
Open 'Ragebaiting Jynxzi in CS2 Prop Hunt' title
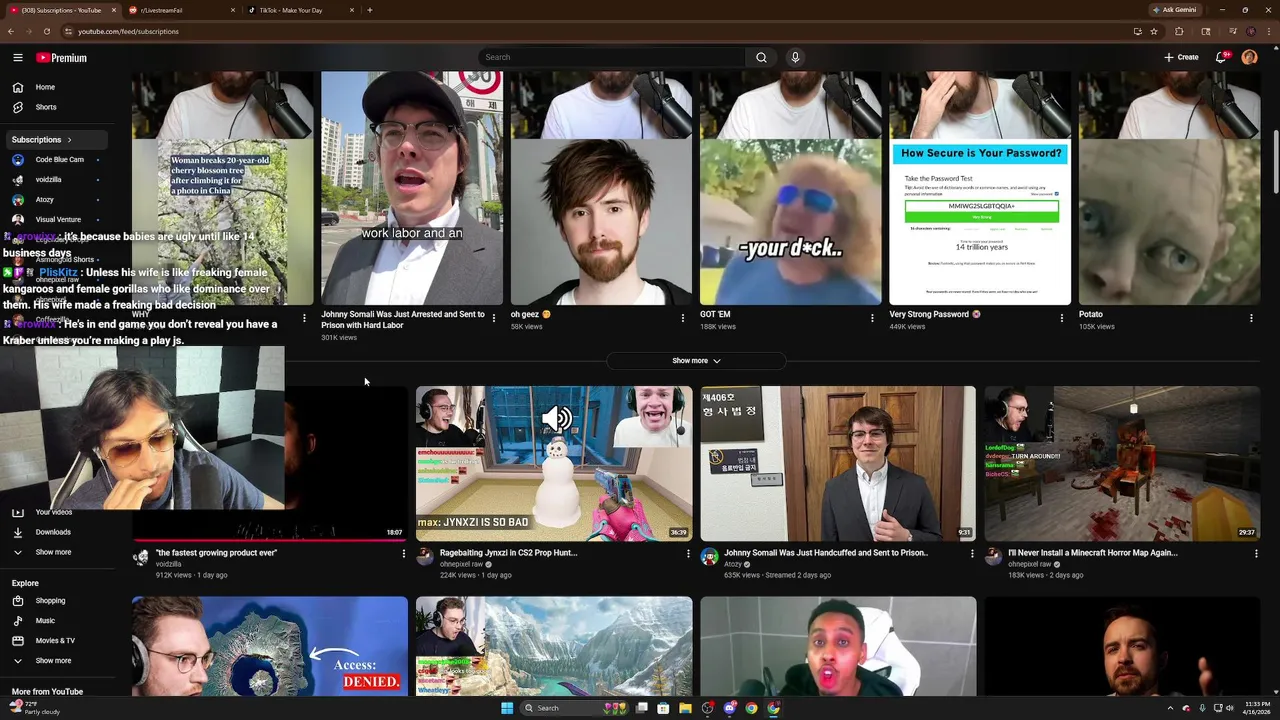(x=508, y=552)
